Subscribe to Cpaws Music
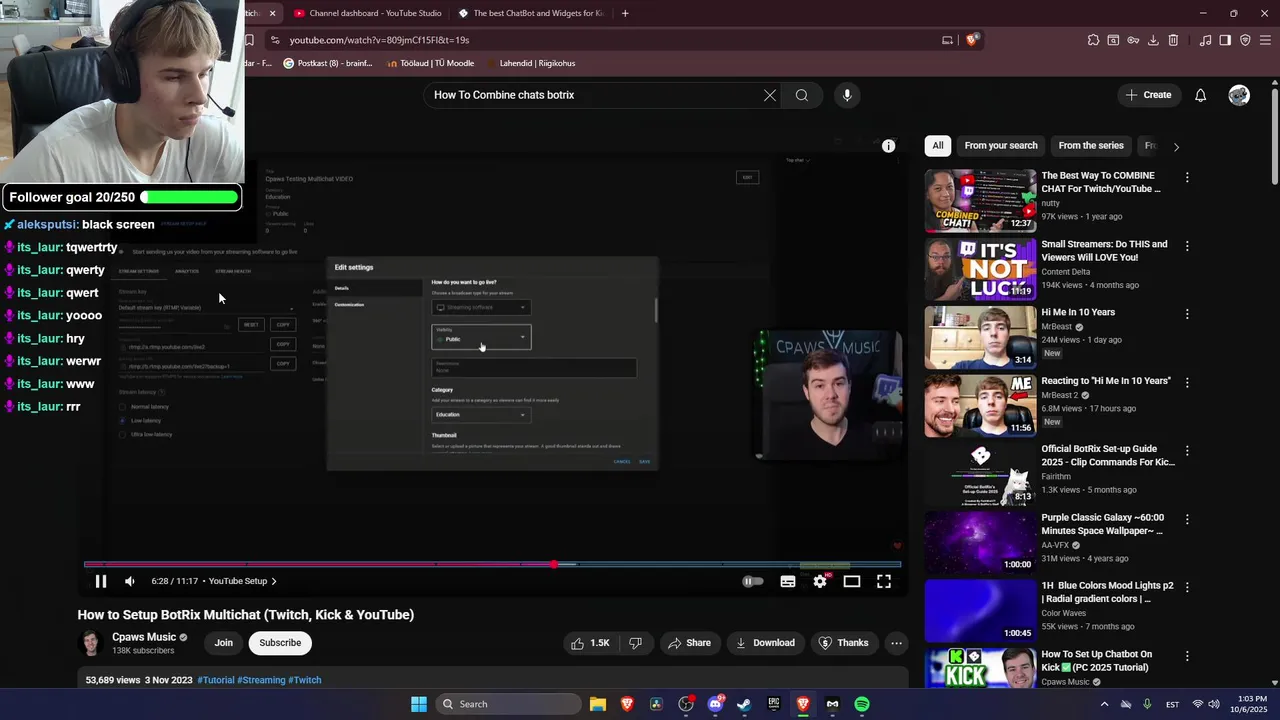The height and width of the screenshot is (720, 1280). (280, 643)
